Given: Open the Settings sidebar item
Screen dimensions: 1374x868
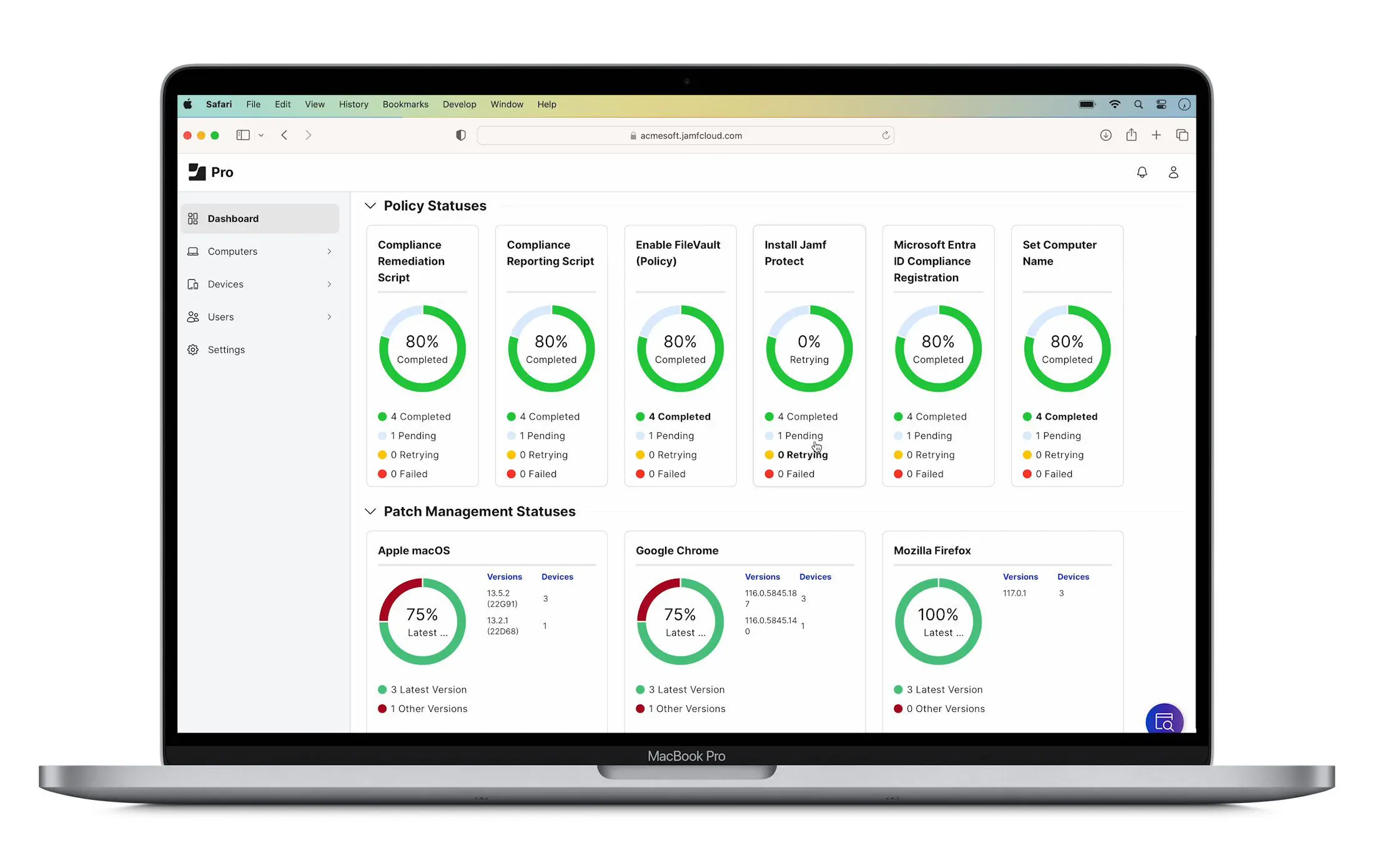Looking at the screenshot, I should point(260,350).
